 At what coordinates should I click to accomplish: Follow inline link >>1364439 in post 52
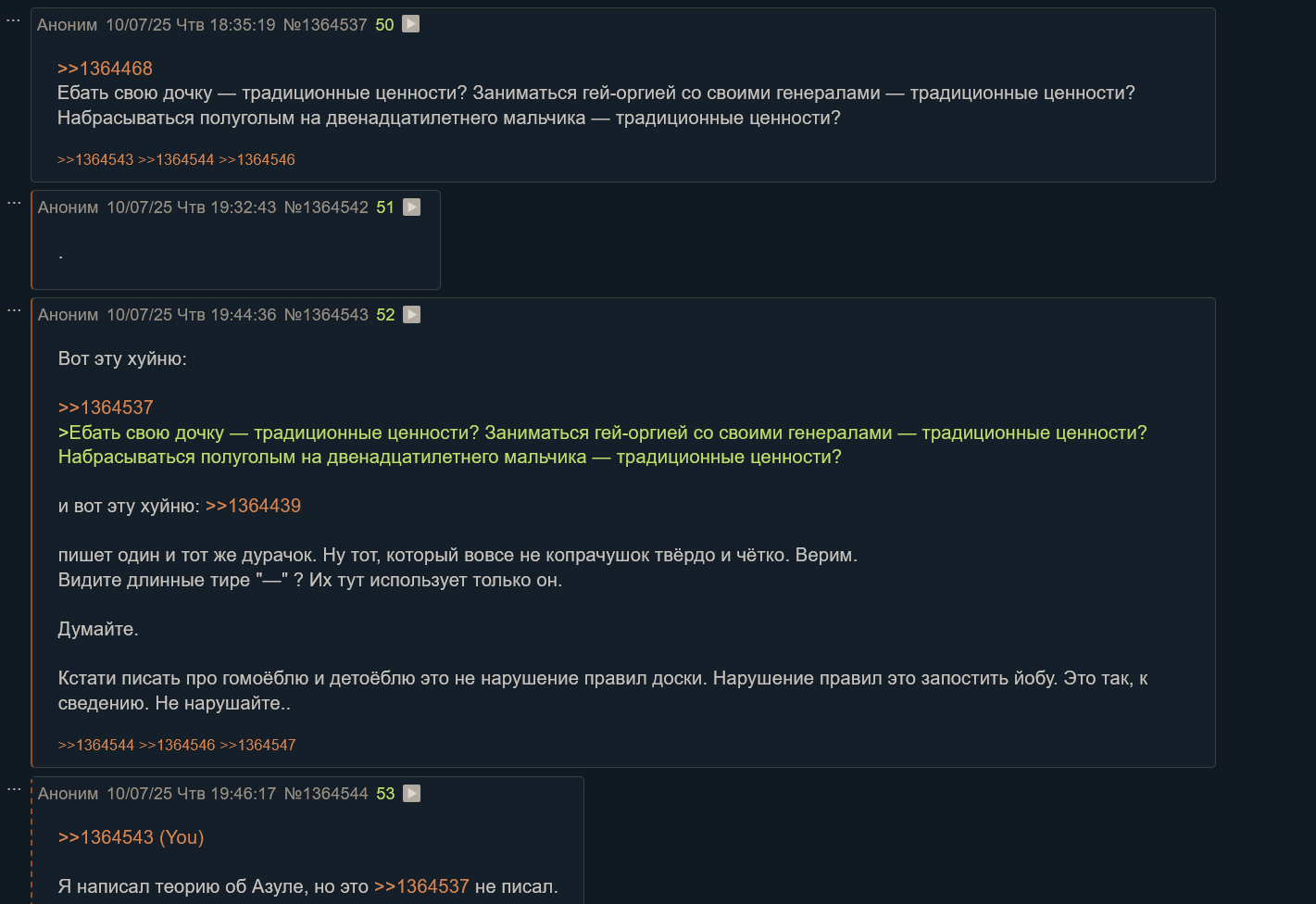[x=253, y=506]
